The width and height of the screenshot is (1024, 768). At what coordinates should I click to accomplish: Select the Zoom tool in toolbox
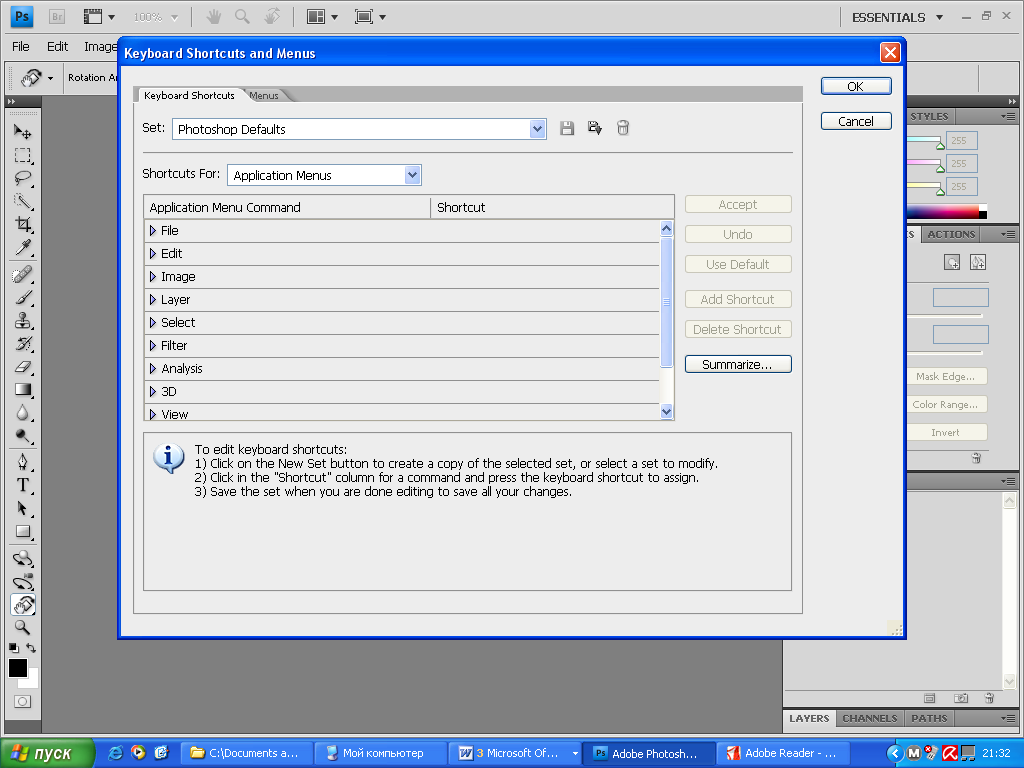23,628
